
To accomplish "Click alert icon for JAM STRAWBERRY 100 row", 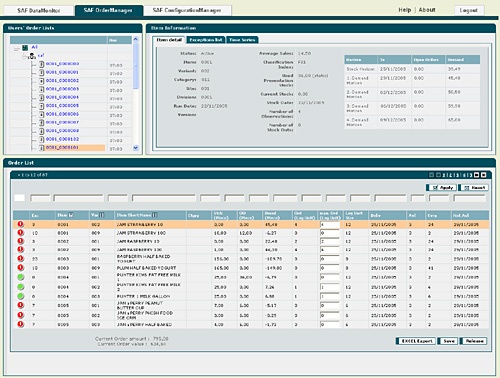I will [x=21, y=233].
